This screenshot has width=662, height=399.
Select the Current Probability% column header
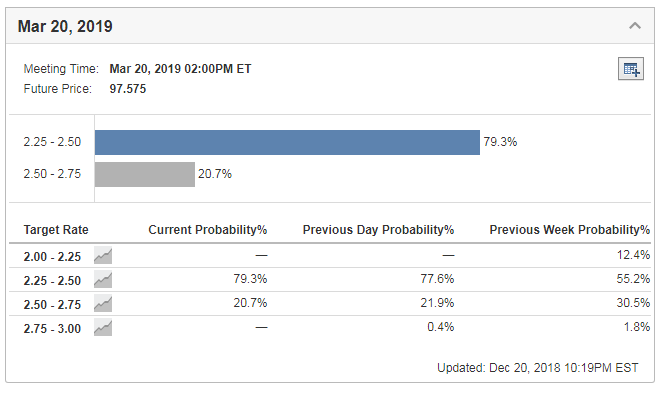[208, 230]
